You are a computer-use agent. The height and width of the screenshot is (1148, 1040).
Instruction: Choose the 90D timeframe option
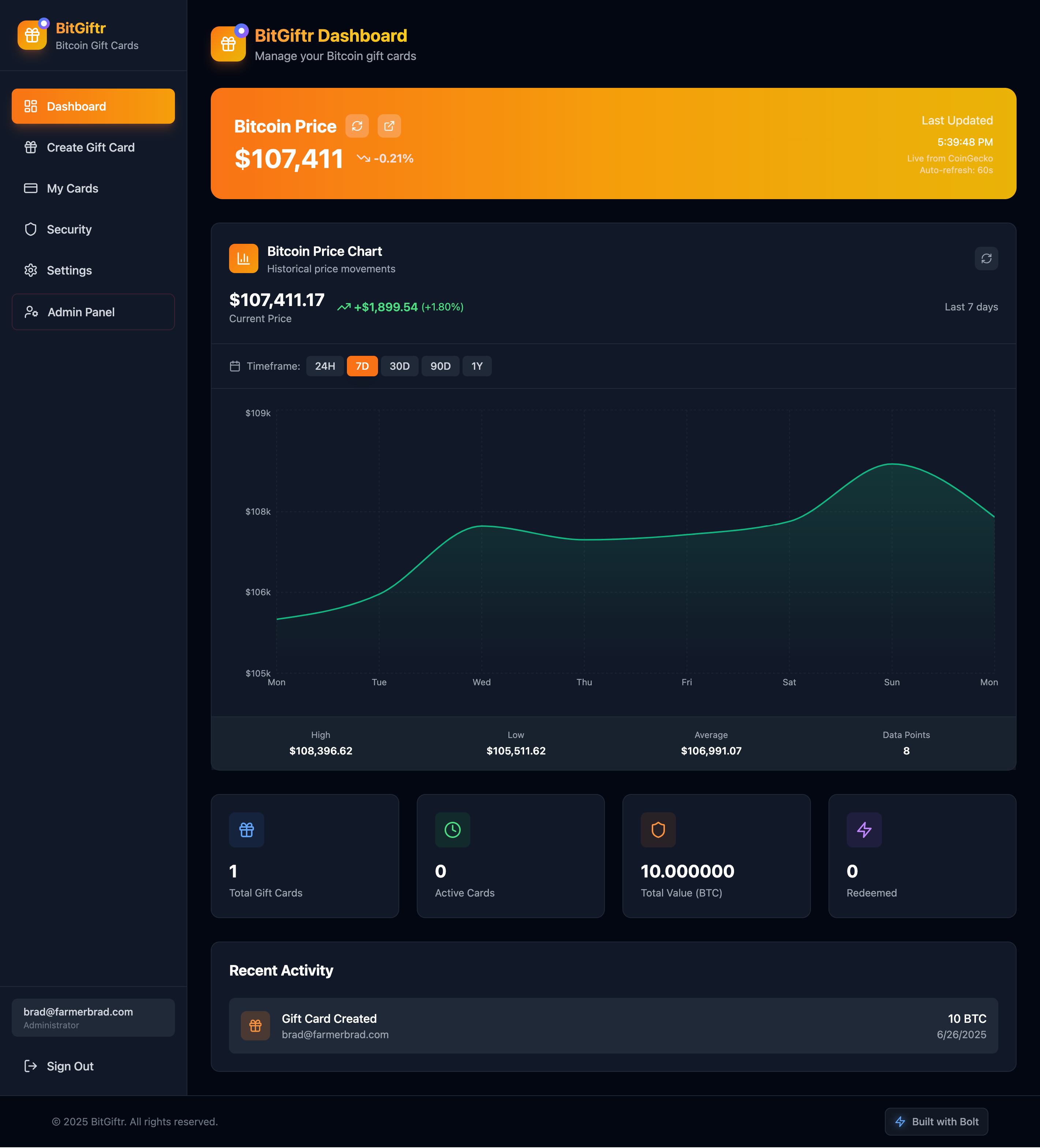click(x=440, y=366)
